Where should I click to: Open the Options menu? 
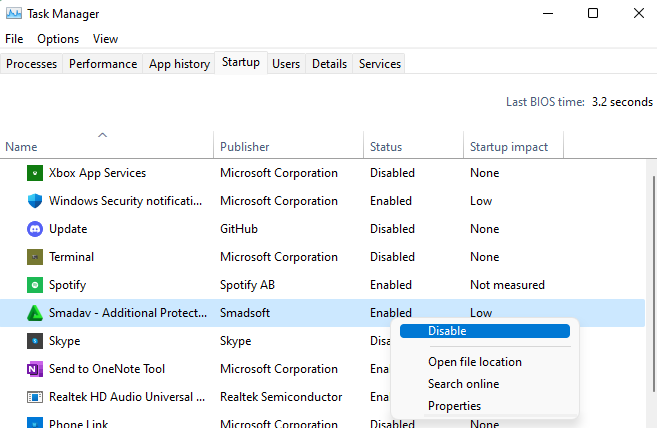(x=58, y=39)
